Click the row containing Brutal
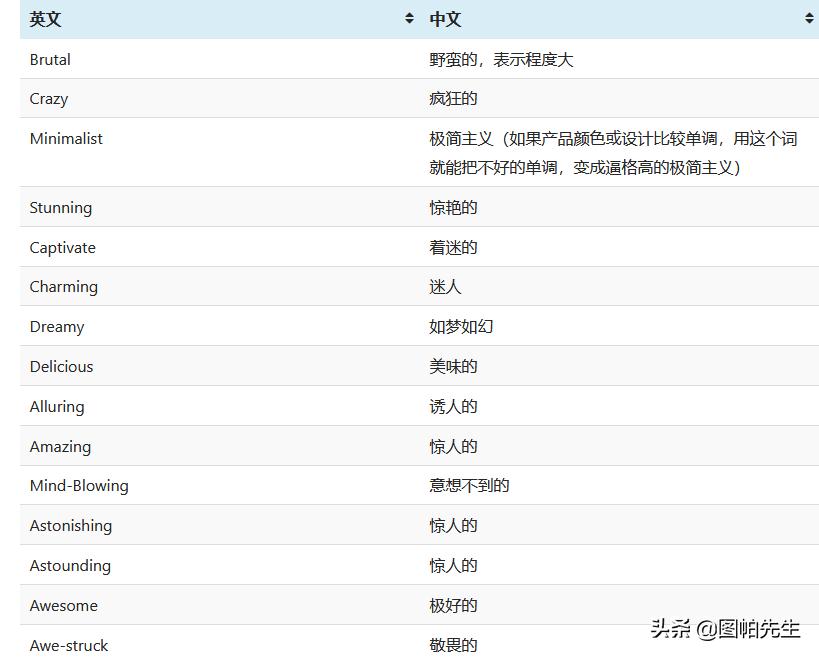 [x=48, y=59]
